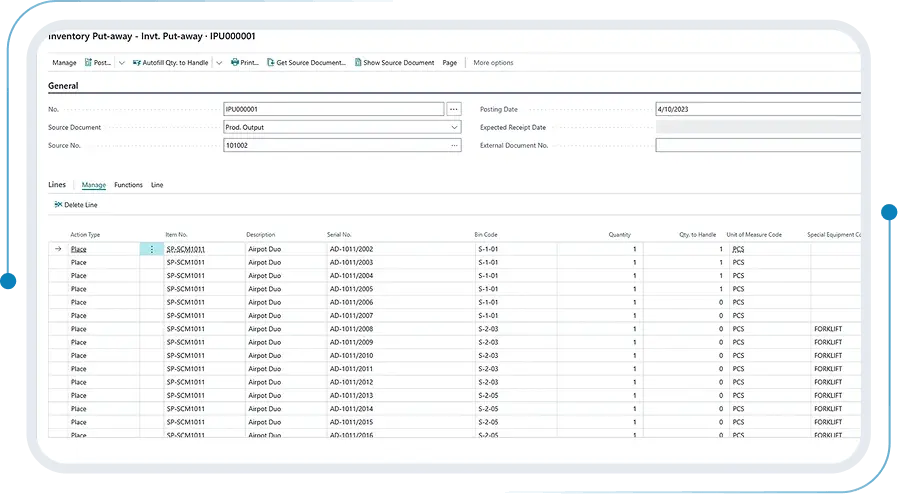Viewport: 898px width, 494px height.
Task: Click Qty. to Handle in AD-1011/2004 row
Action: tap(721, 276)
